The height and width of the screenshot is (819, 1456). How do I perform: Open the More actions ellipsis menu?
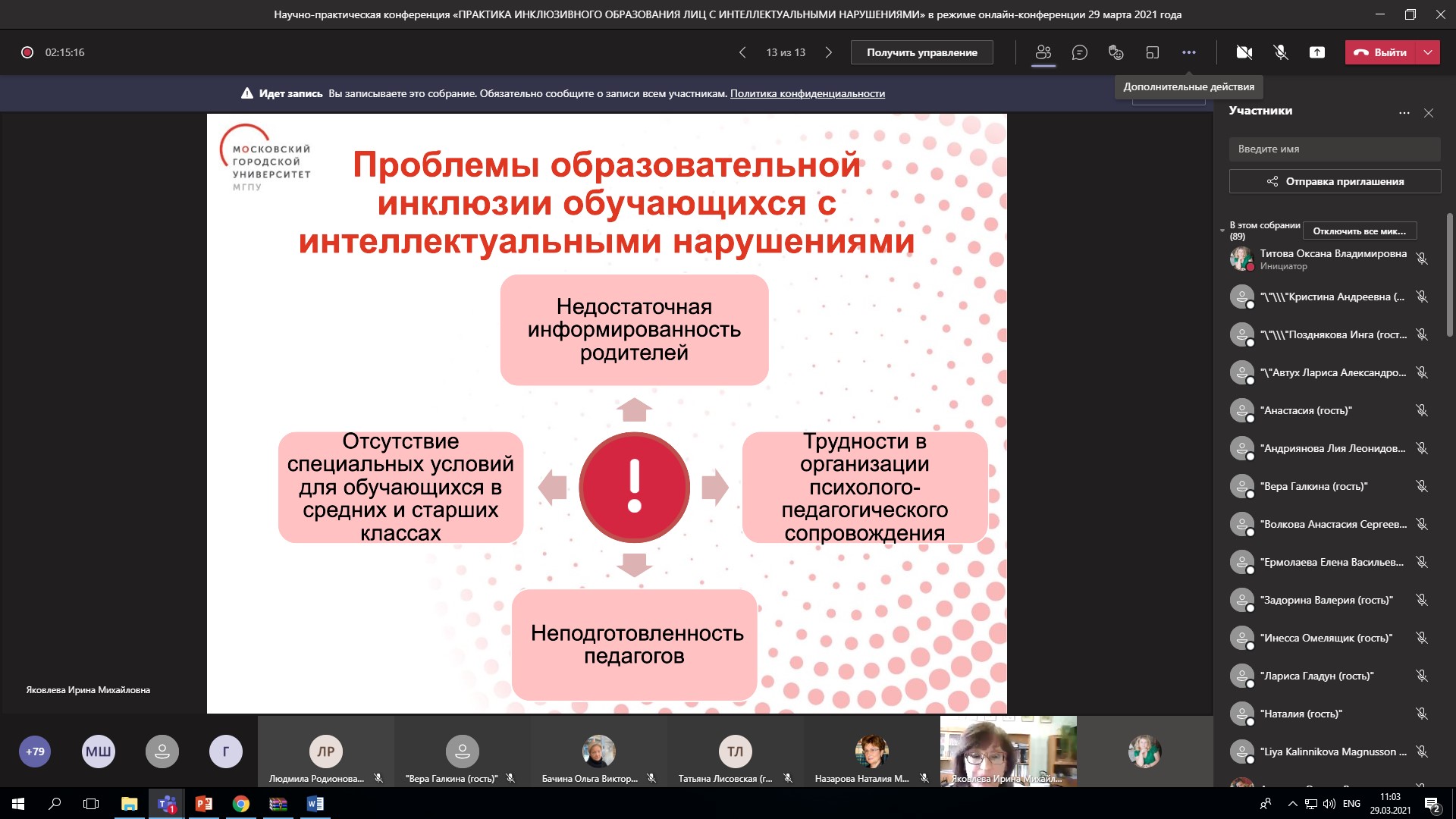coord(1188,52)
